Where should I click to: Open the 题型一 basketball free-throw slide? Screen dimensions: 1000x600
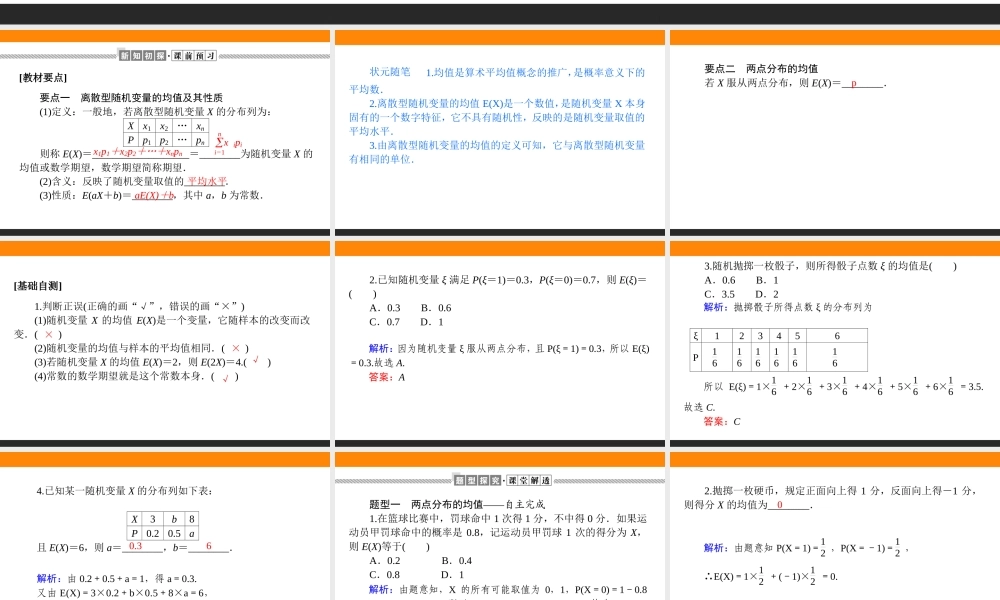tap(499, 526)
